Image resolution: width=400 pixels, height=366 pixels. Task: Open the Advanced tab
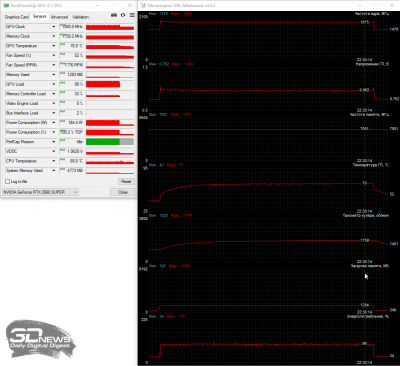[x=59, y=17]
